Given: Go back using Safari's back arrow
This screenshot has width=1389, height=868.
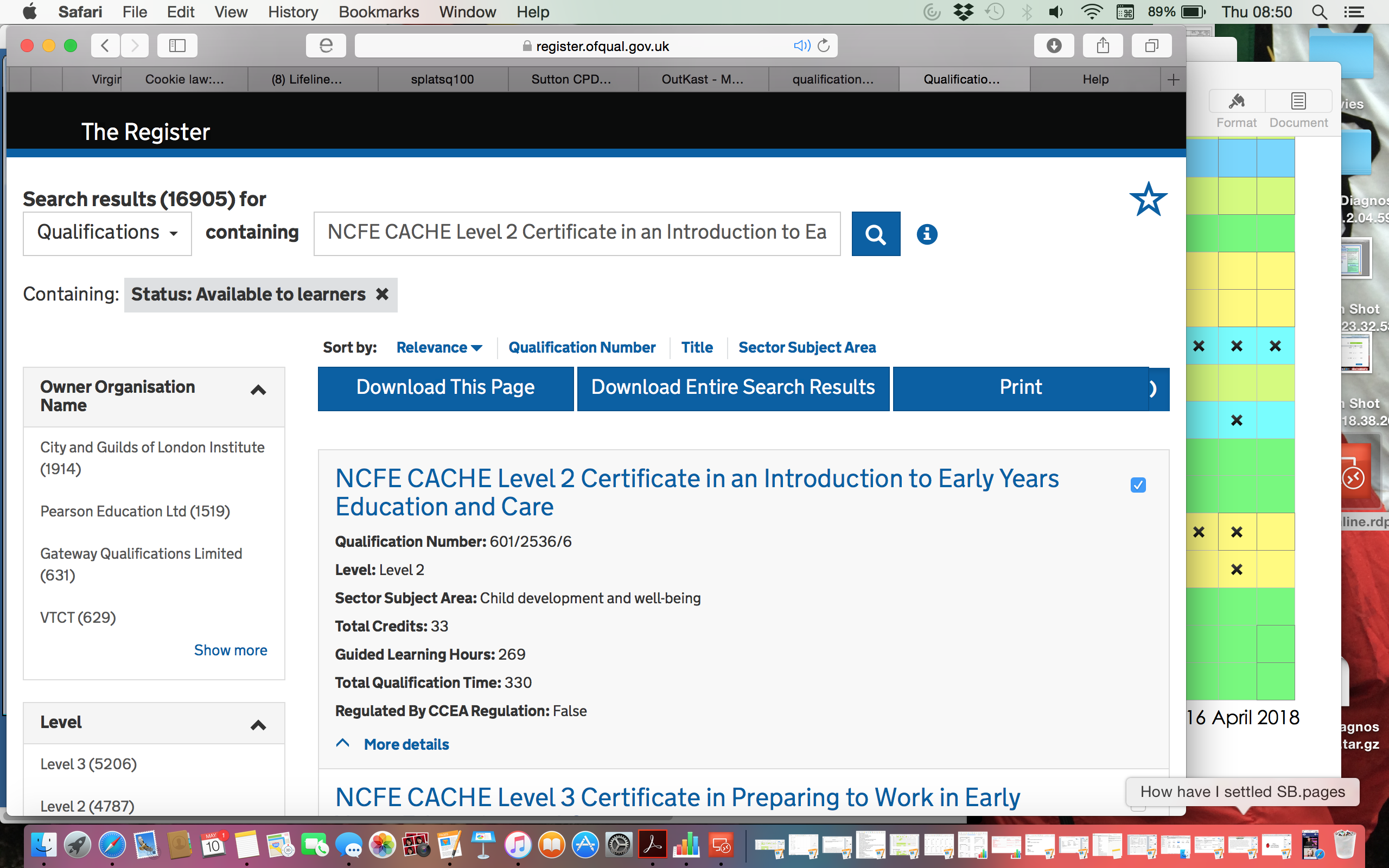Looking at the screenshot, I should click(105, 46).
